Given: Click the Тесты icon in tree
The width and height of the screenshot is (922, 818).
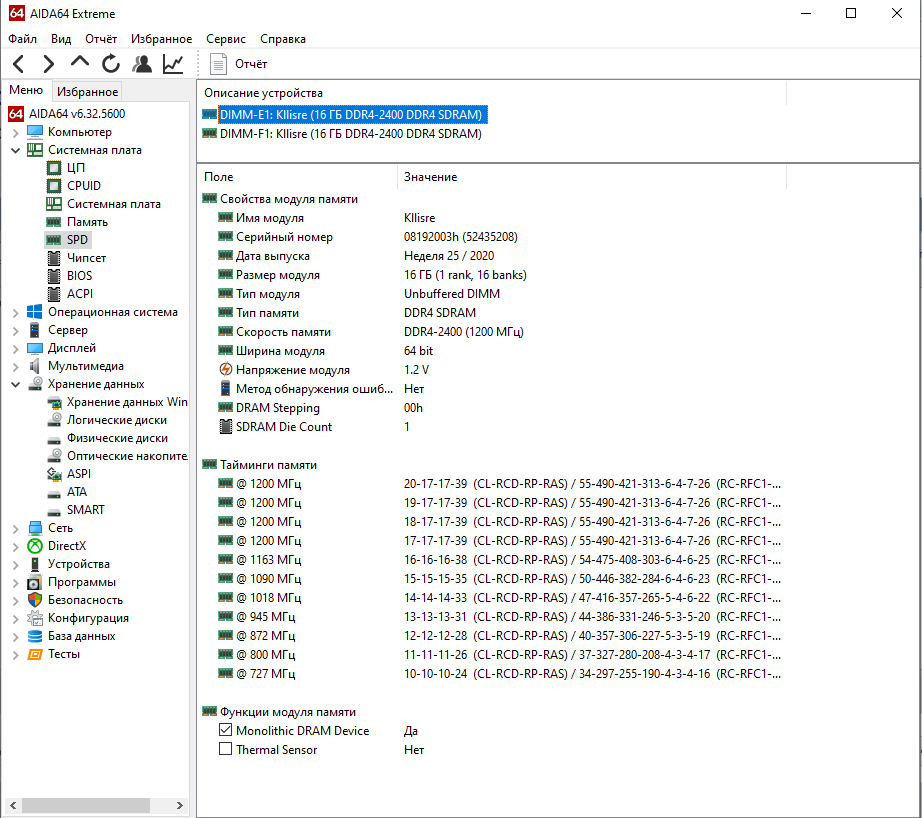Looking at the screenshot, I should [x=35, y=654].
